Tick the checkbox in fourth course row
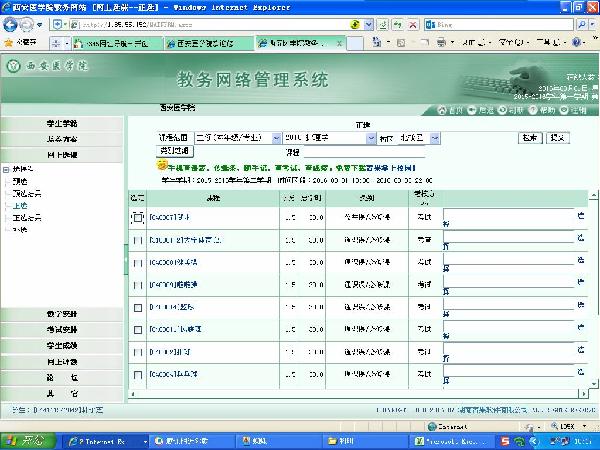Image resolution: width=600 pixels, height=450 pixels. coord(138,285)
